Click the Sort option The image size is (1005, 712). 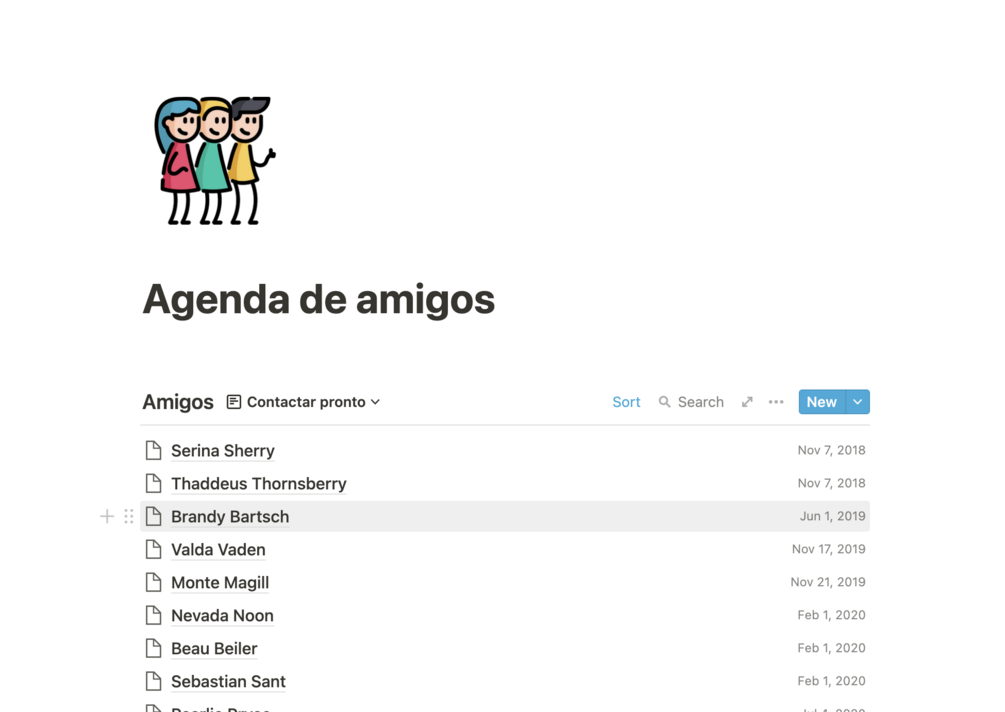tap(626, 402)
